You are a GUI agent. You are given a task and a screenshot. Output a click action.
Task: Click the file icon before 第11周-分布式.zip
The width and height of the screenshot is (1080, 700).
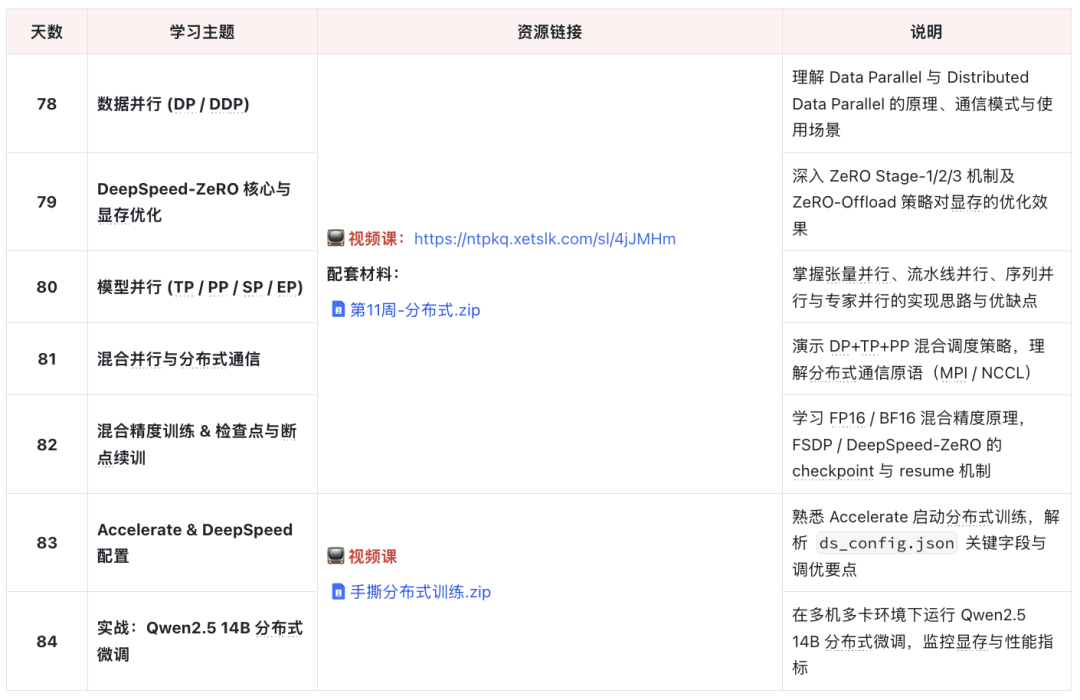click(338, 310)
